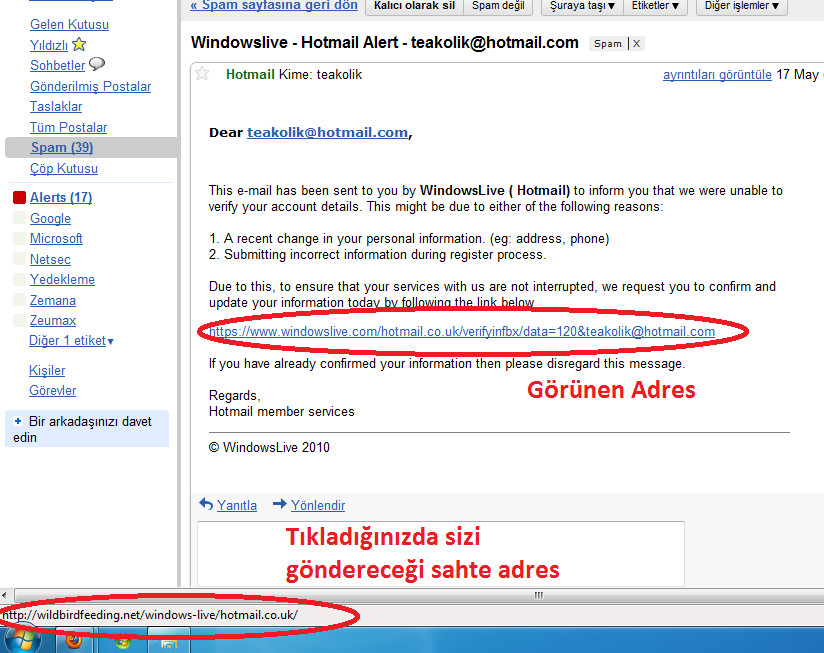This screenshot has width=824, height=653.
Task: Open the Taslaklar folder
Action: point(56,106)
